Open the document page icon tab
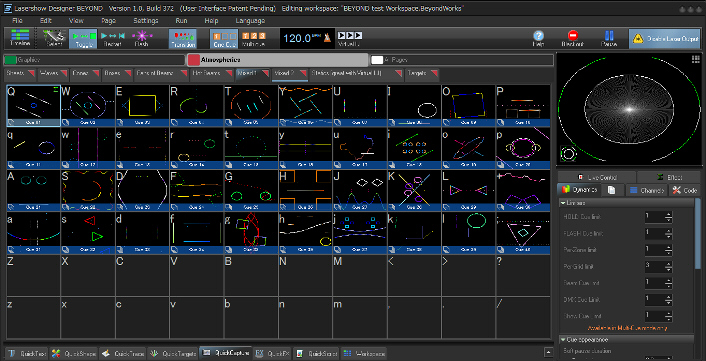The height and width of the screenshot is (361, 706). (612, 190)
